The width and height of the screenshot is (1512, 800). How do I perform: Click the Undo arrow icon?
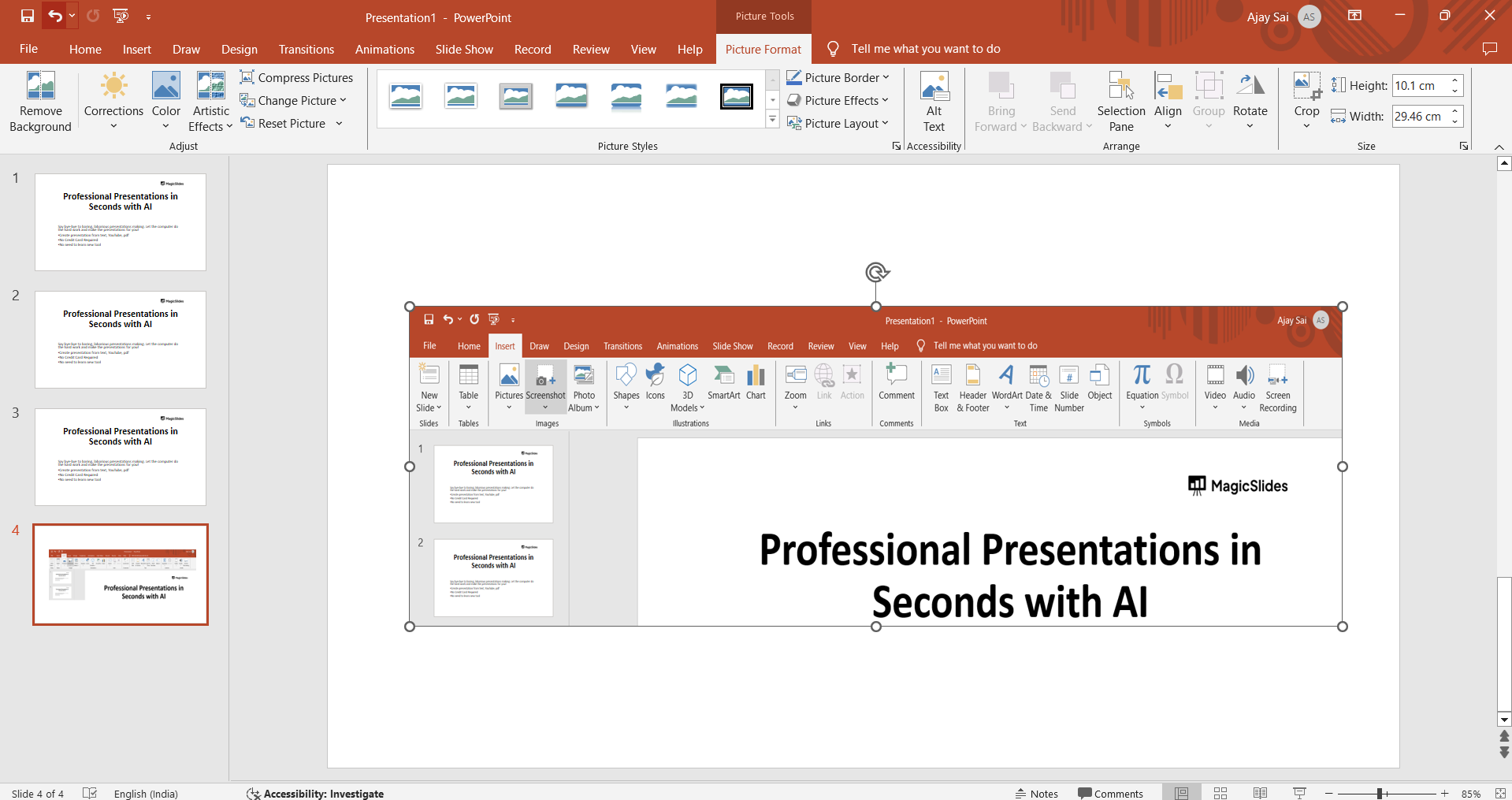[54, 16]
